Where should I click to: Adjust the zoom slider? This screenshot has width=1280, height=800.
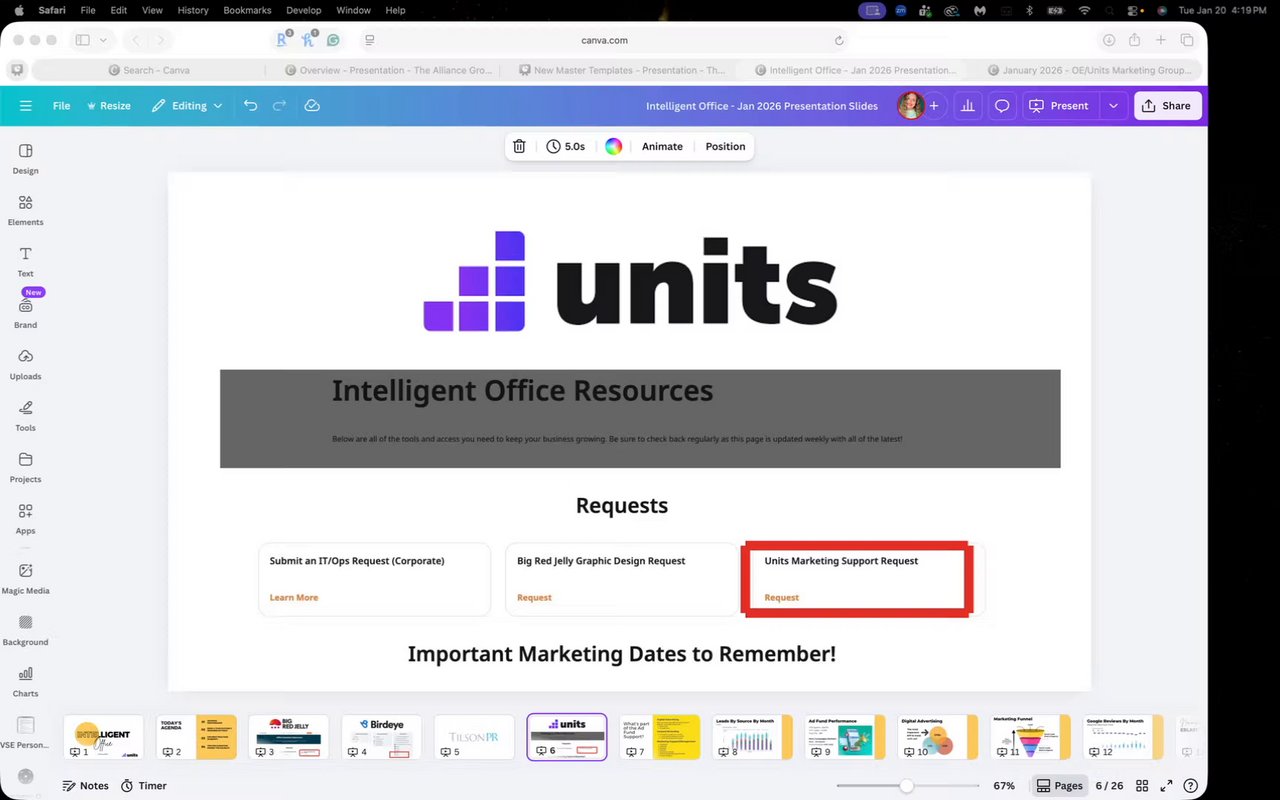tap(906, 786)
